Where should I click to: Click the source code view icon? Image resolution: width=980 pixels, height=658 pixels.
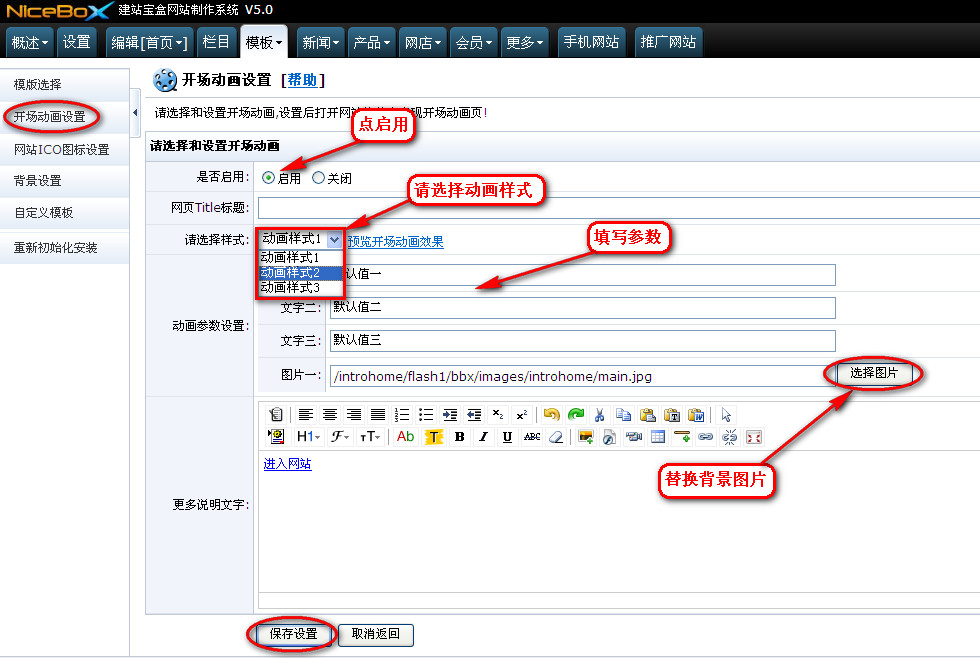click(276, 414)
